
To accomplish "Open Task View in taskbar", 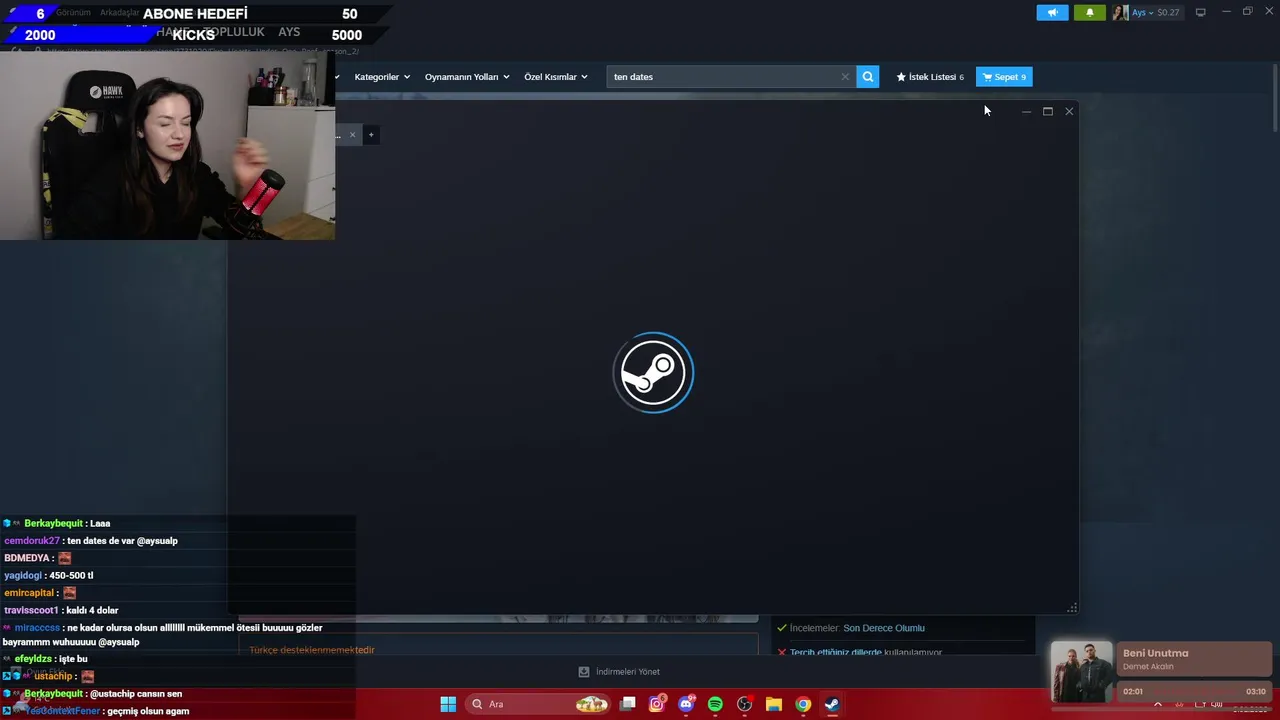I will click(x=628, y=704).
